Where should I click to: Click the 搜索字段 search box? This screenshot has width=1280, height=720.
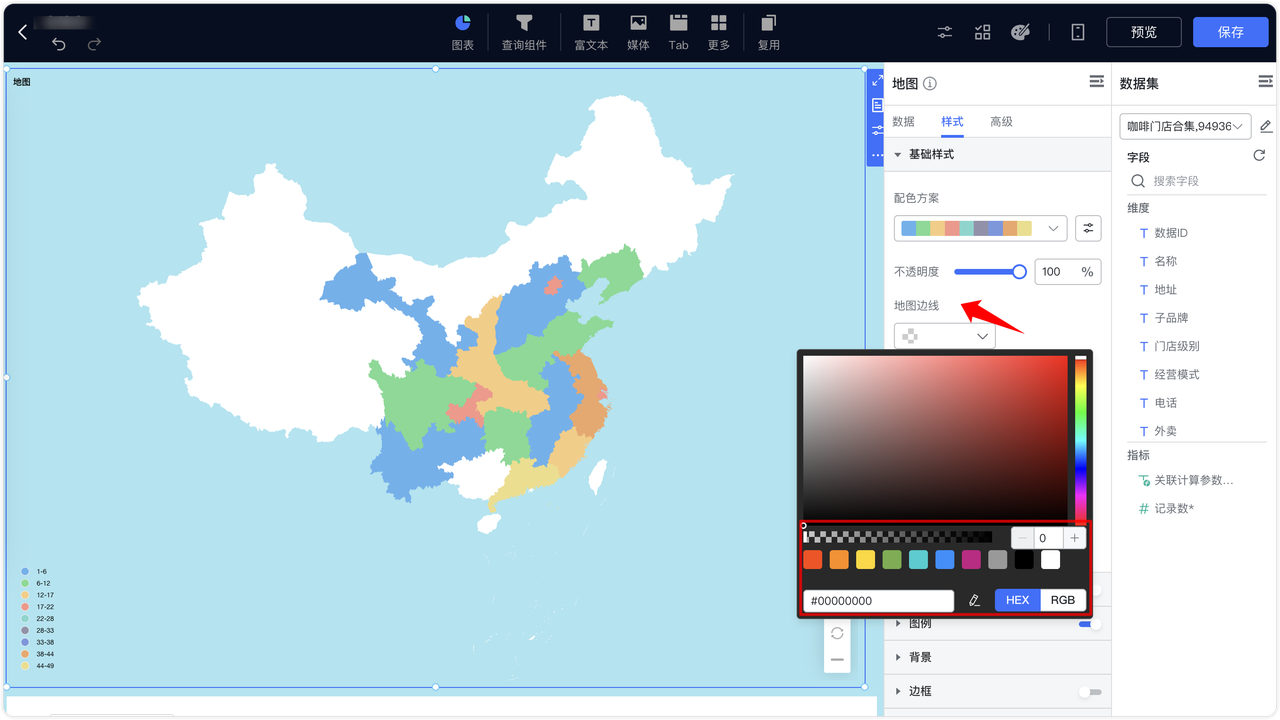coord(1196,181)
